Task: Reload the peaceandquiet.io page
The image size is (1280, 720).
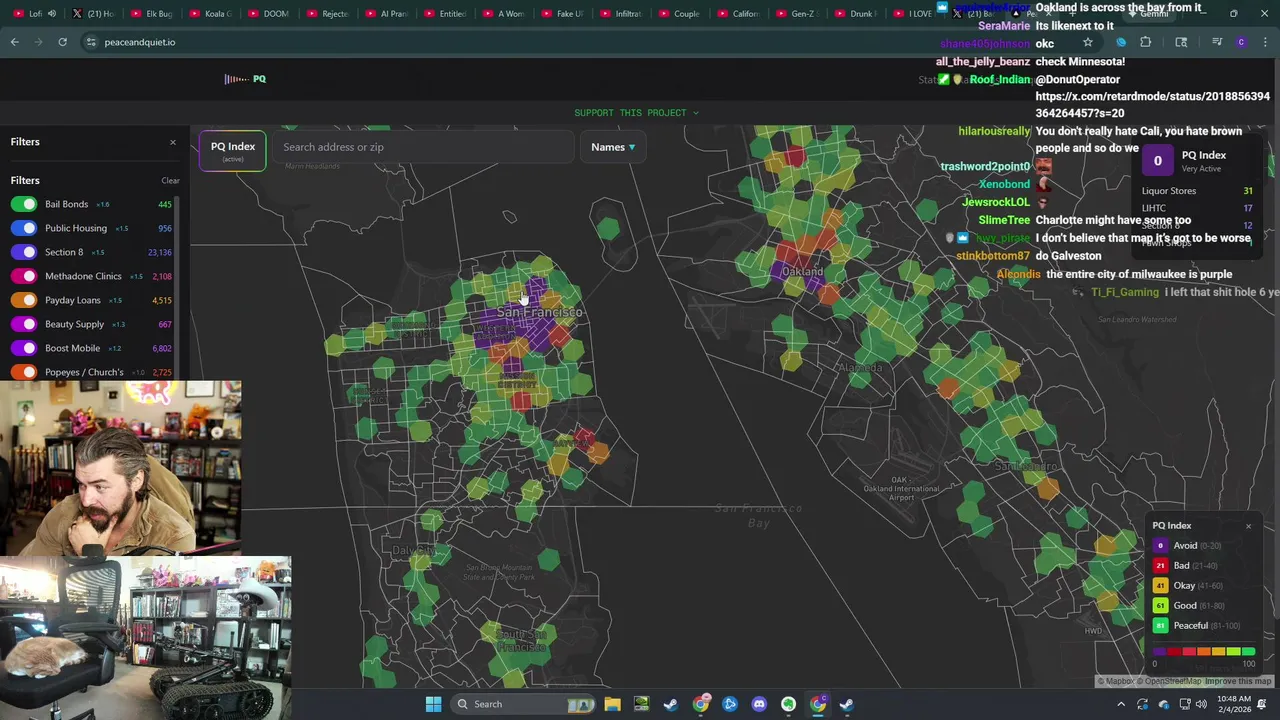Action: coord(63,42)
